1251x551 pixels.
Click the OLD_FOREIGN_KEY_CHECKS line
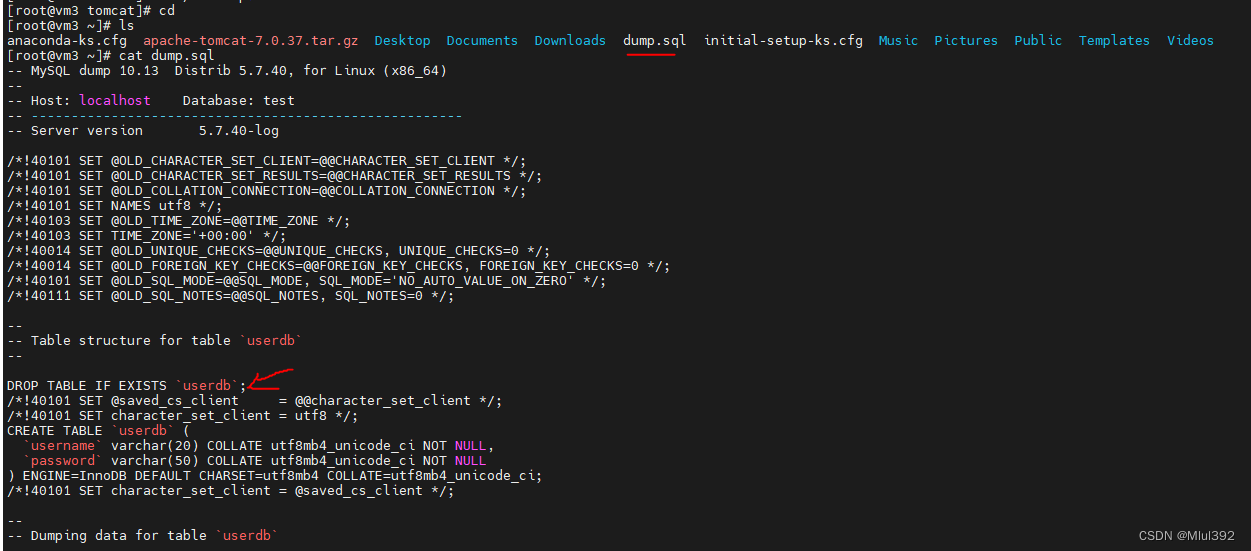point(339,265)
